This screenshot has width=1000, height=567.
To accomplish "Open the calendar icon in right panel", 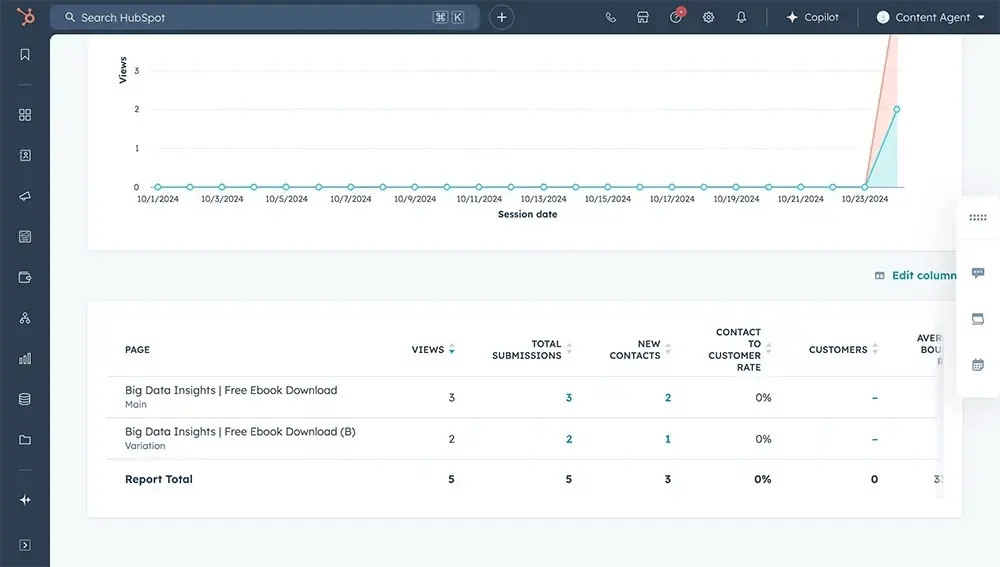I will [x=978, y=365].
